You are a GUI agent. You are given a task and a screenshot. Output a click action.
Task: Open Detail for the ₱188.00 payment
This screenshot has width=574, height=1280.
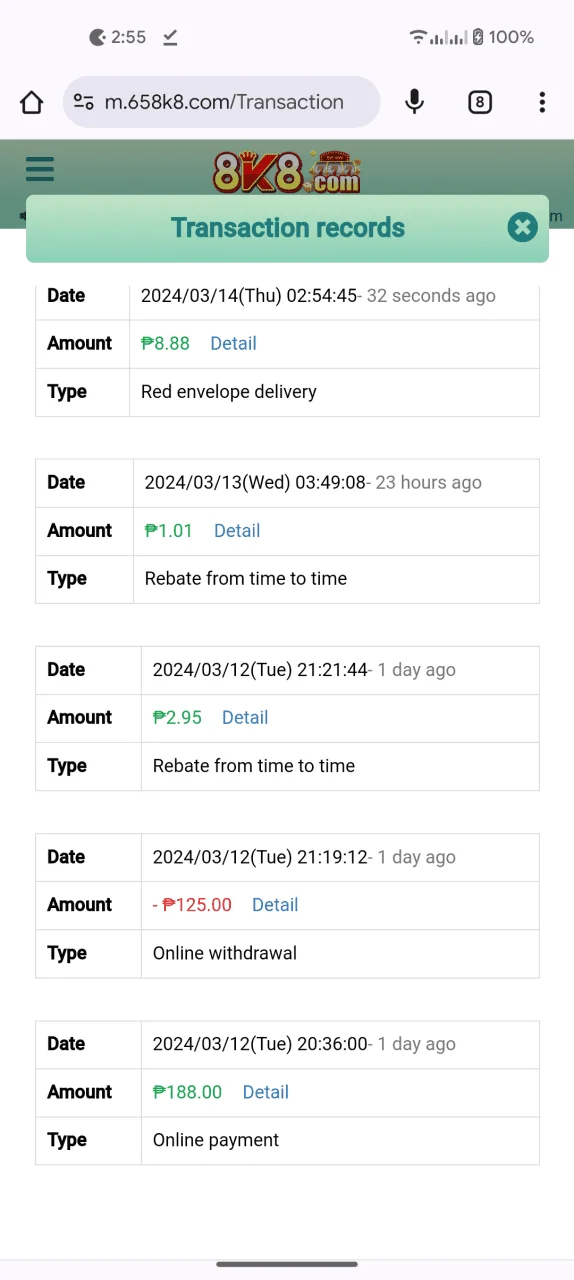click(266, 1092)
